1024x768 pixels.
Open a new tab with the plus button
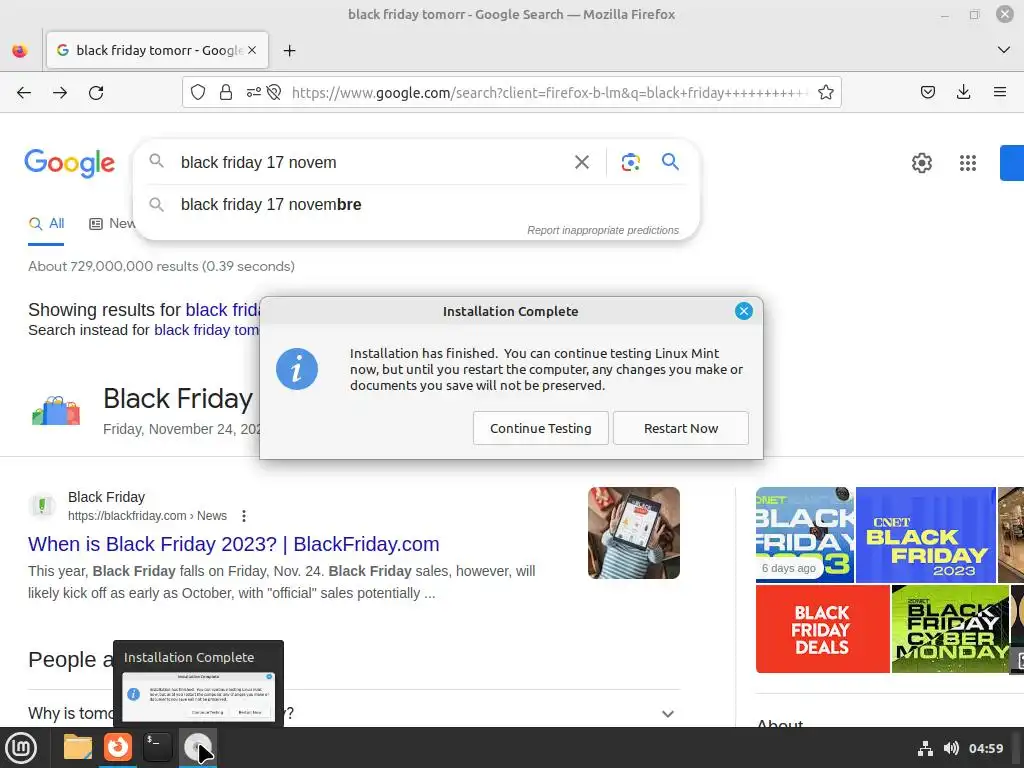click(289, 50)
